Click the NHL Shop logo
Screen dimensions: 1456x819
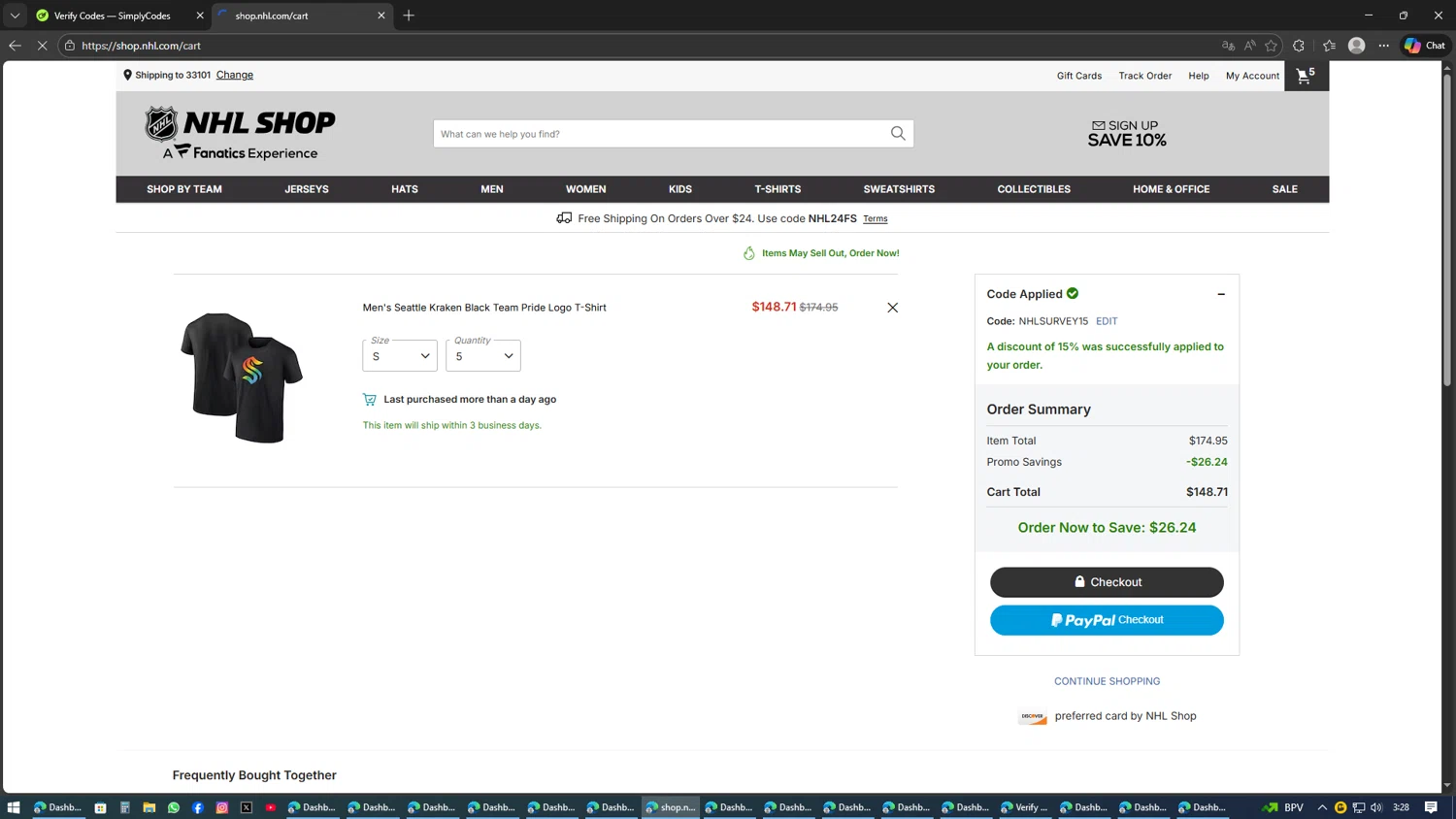click(x=240, y=133)
